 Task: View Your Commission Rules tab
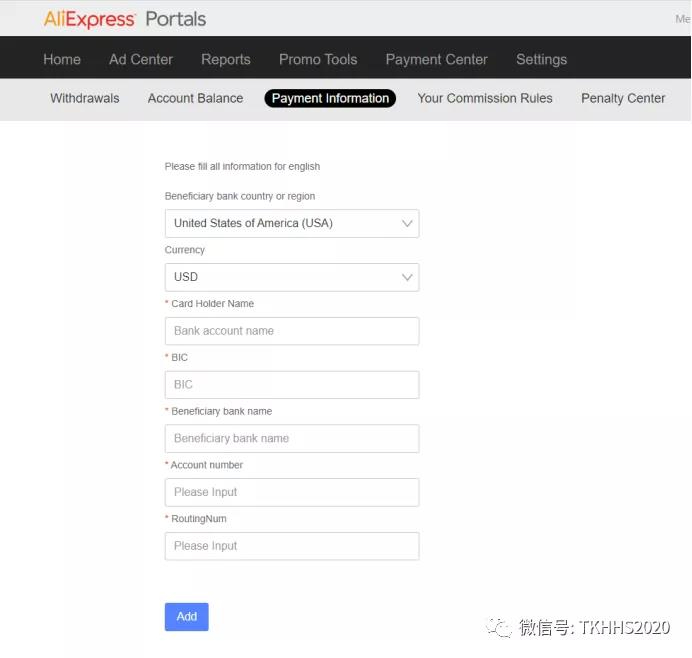[485, 98]
